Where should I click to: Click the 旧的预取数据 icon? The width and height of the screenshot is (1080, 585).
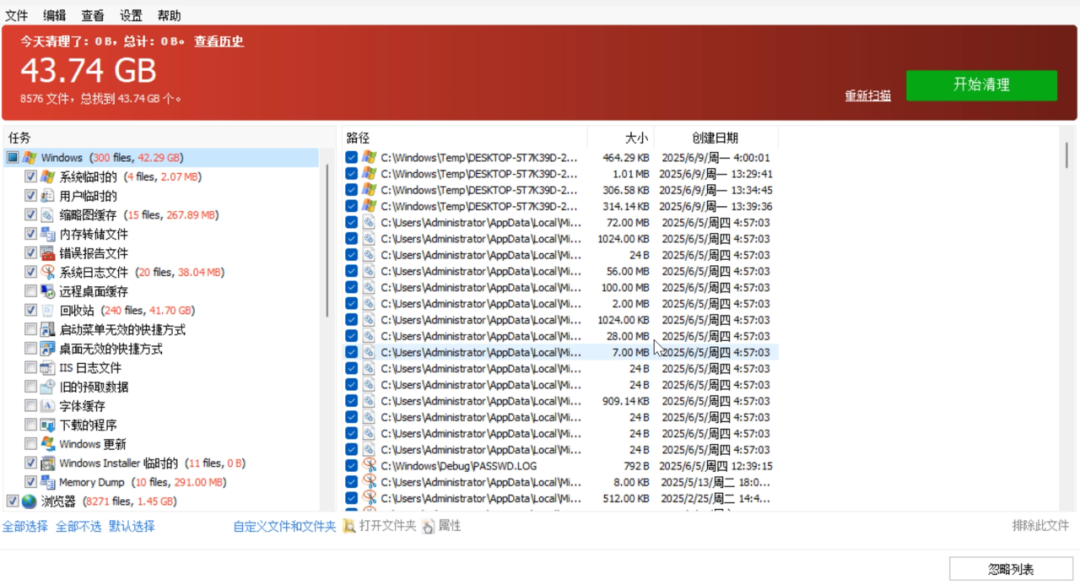tap(48, 387)
